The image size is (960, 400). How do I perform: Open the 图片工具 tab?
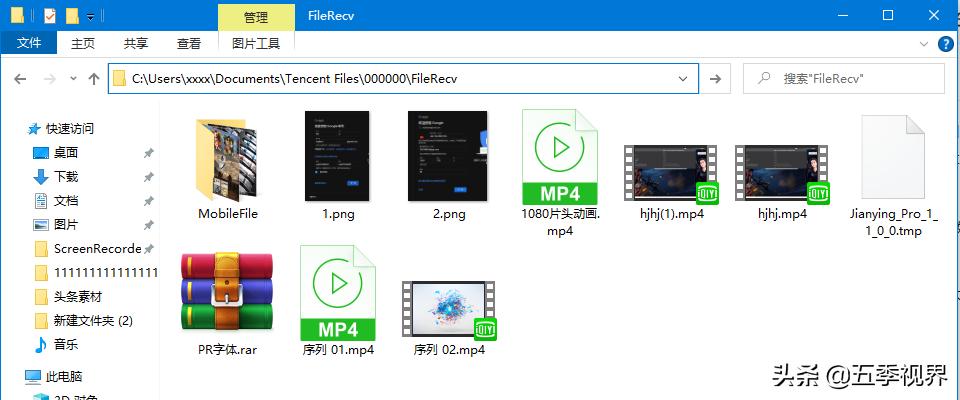[x=255, y=43]
